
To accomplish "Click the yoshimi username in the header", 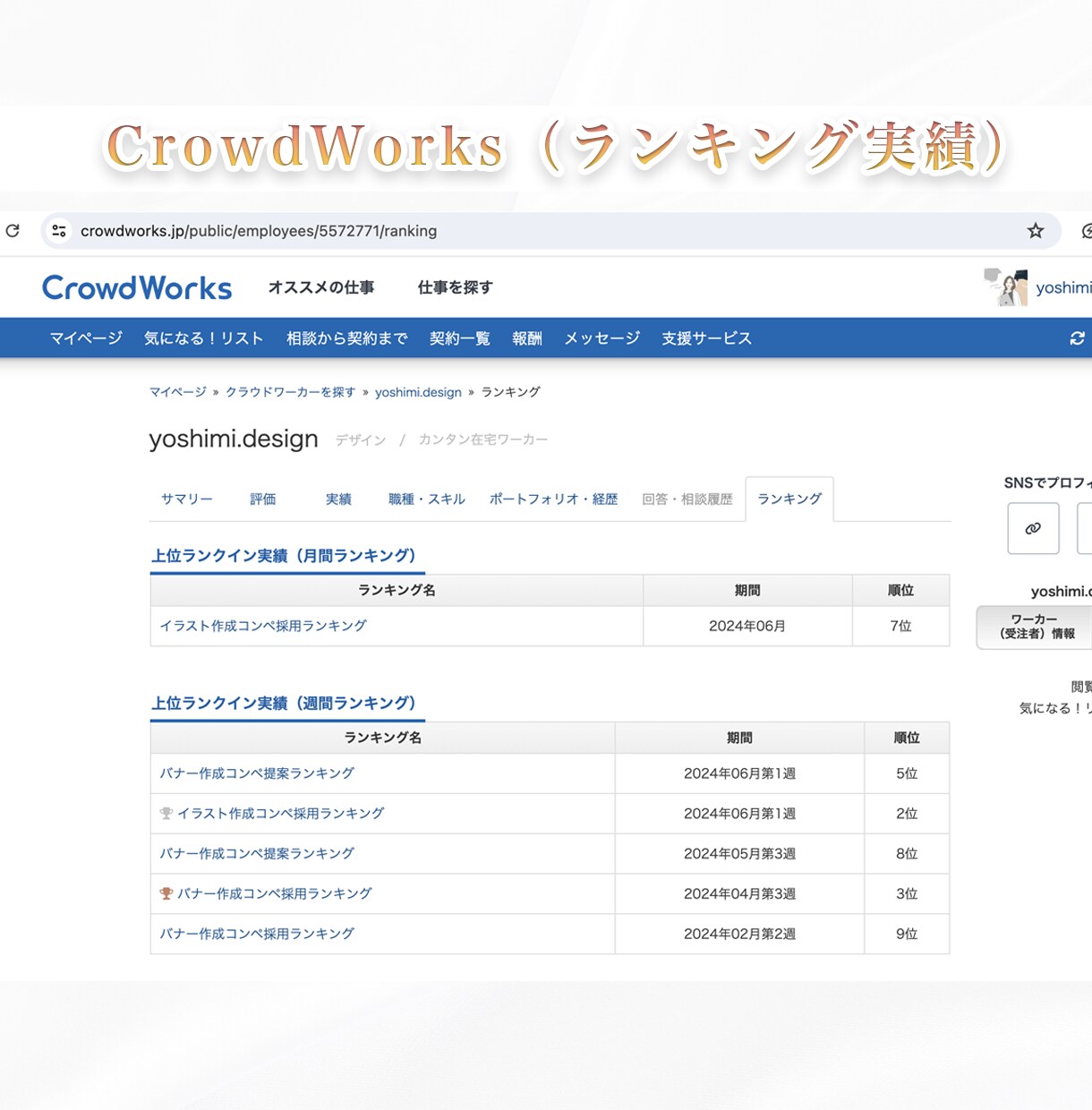I will pos(1063,287).
